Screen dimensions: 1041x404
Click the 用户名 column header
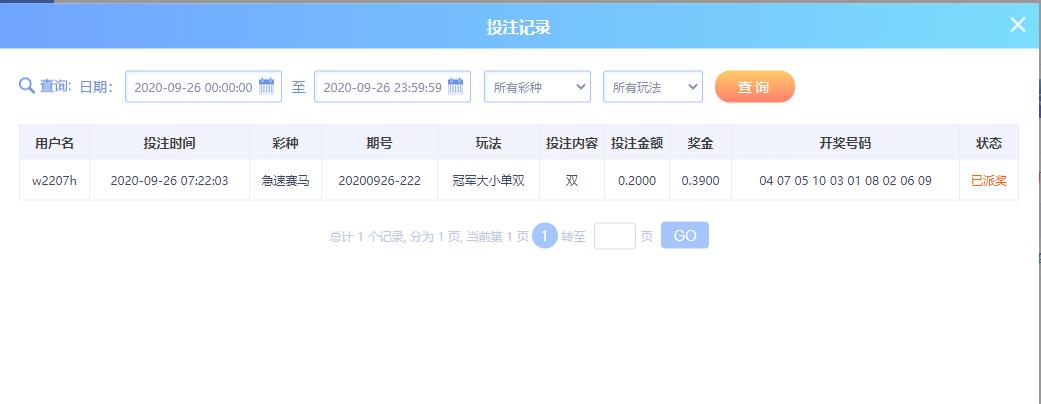coord(54,143)
